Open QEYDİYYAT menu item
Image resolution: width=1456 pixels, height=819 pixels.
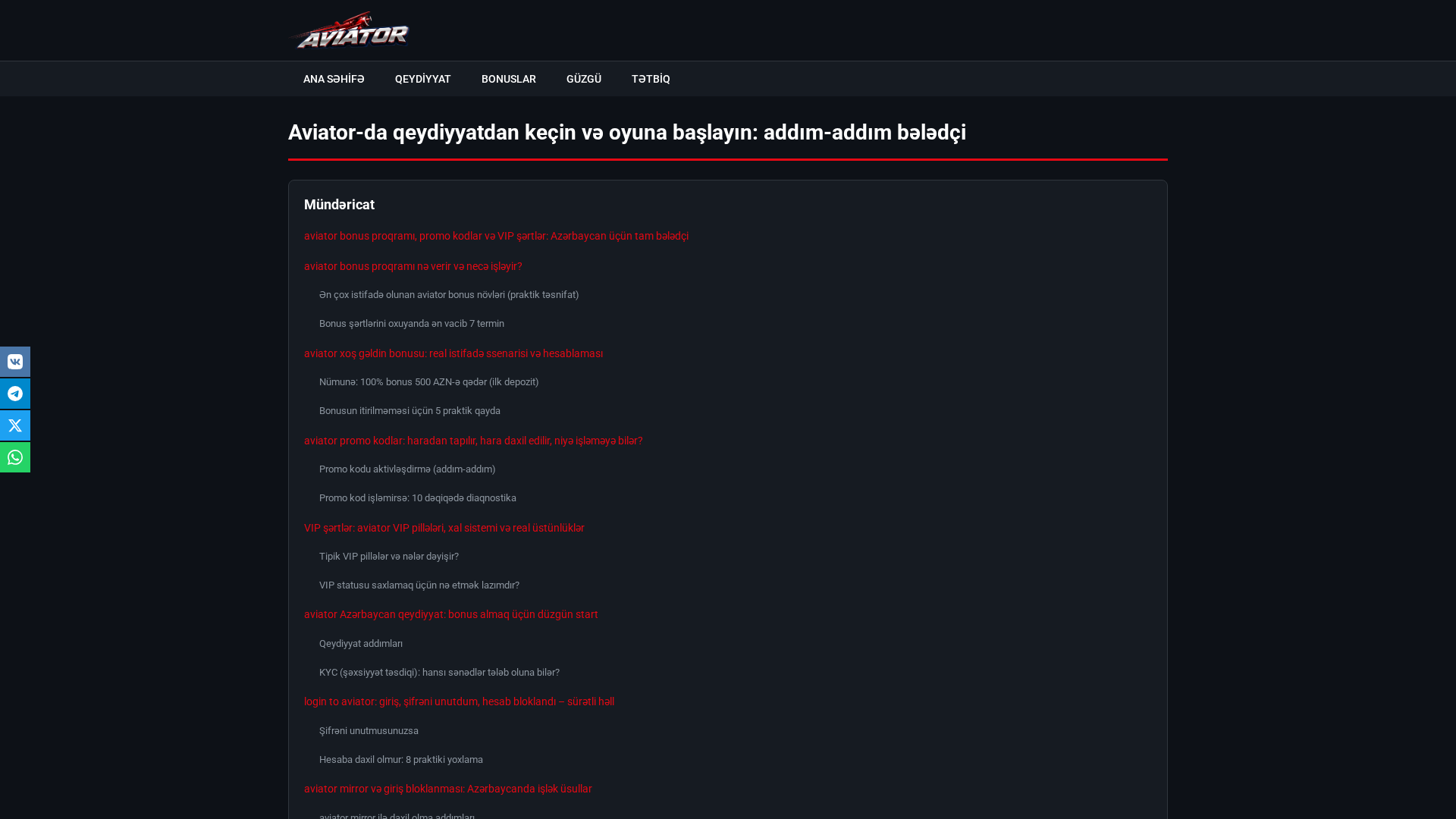(423, 79)
